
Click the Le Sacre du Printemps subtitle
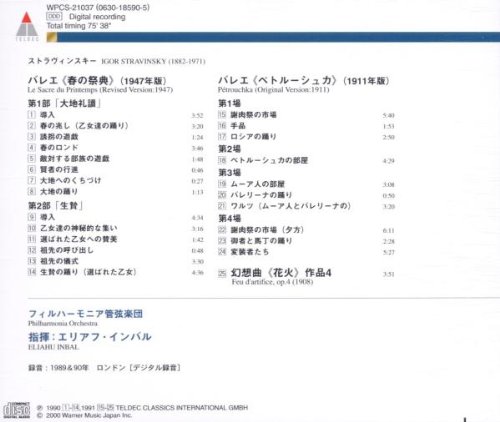pos(100,90)
